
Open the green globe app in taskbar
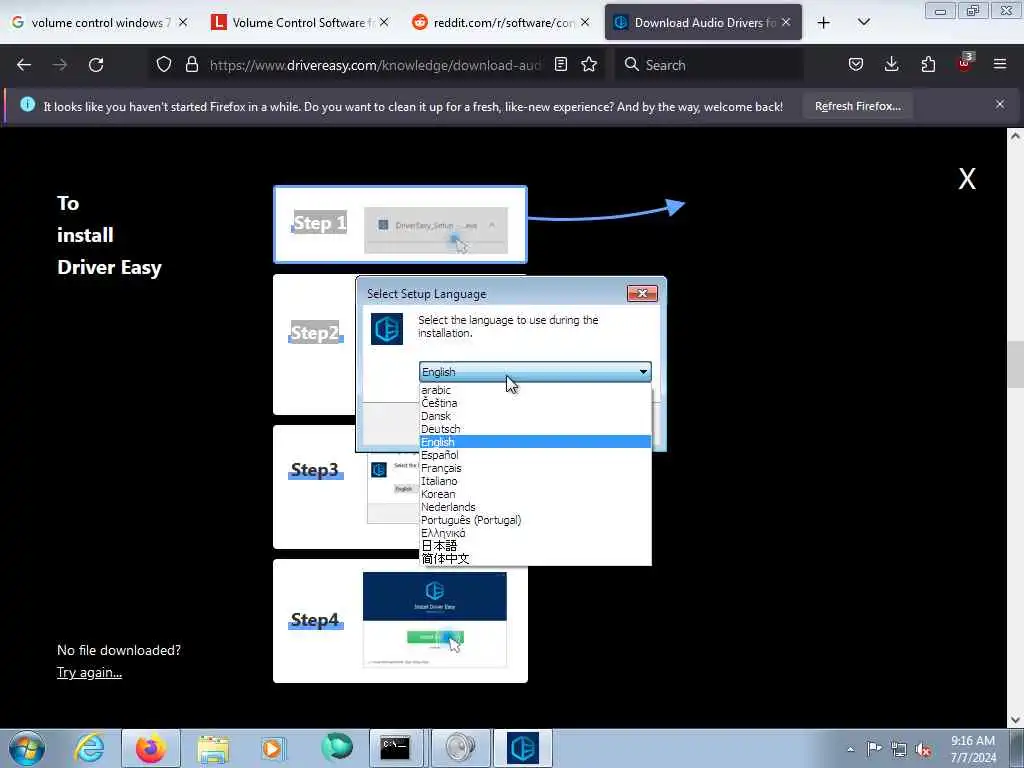point(337,748)
